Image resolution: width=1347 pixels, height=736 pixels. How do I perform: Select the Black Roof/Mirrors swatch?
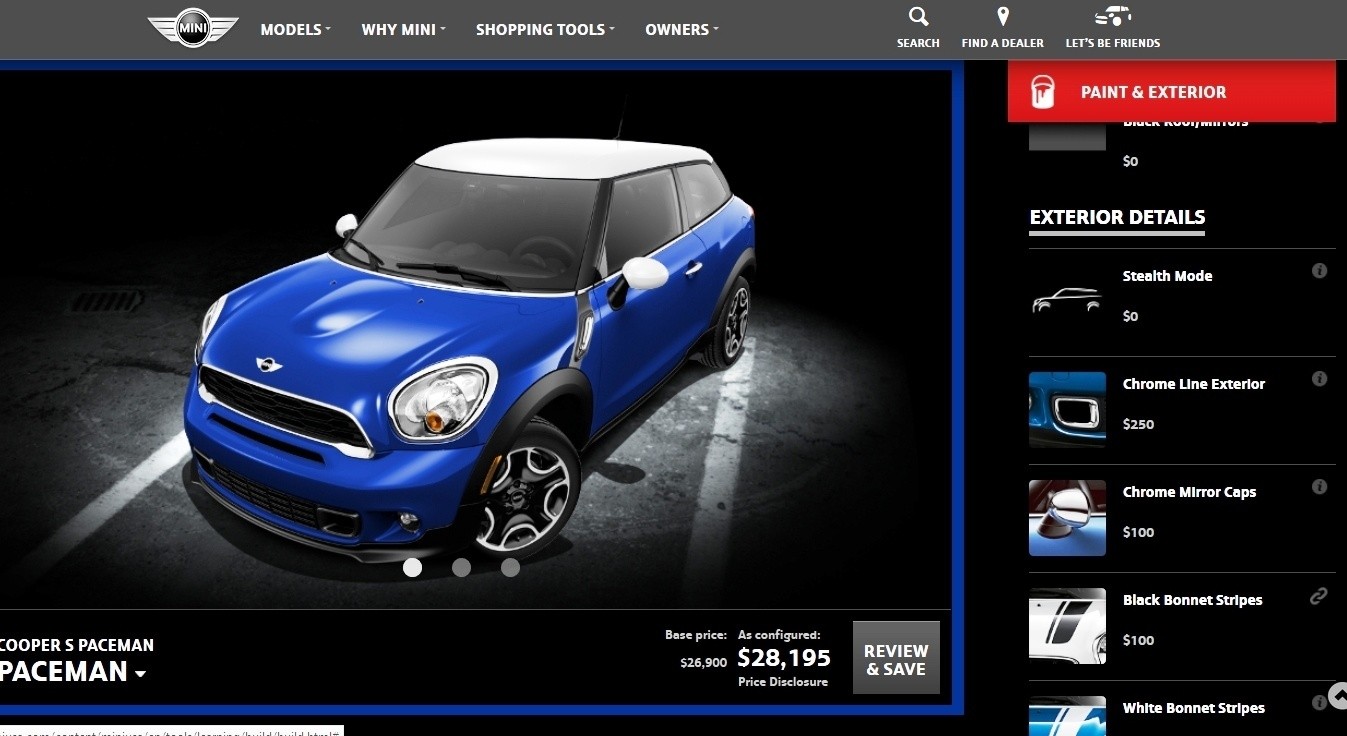point(1067,136)
